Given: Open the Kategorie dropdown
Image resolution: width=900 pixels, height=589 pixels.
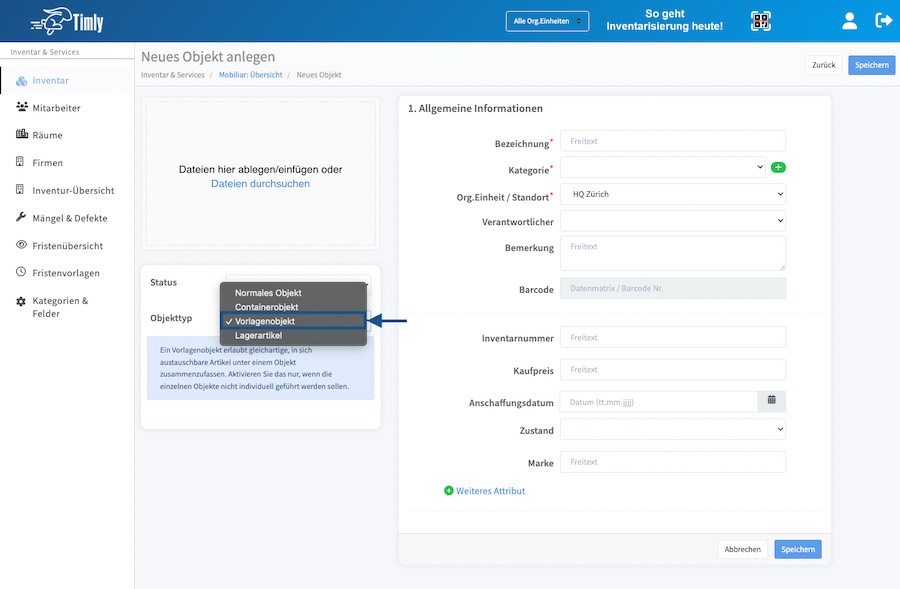Looking at the screenshot, I should (662, 167).
